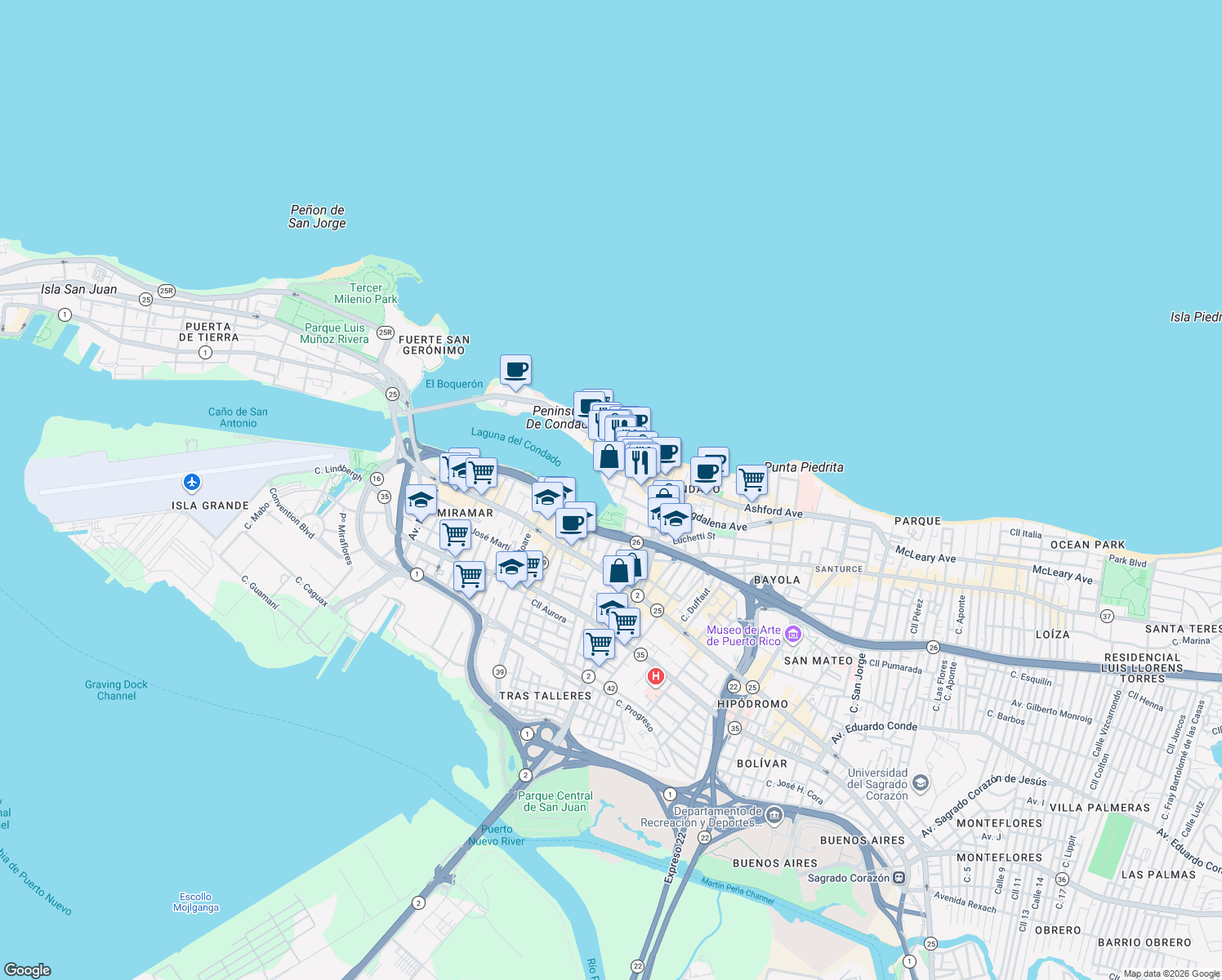Click the Tercer Milenio Park label

(x=366, y=293)
